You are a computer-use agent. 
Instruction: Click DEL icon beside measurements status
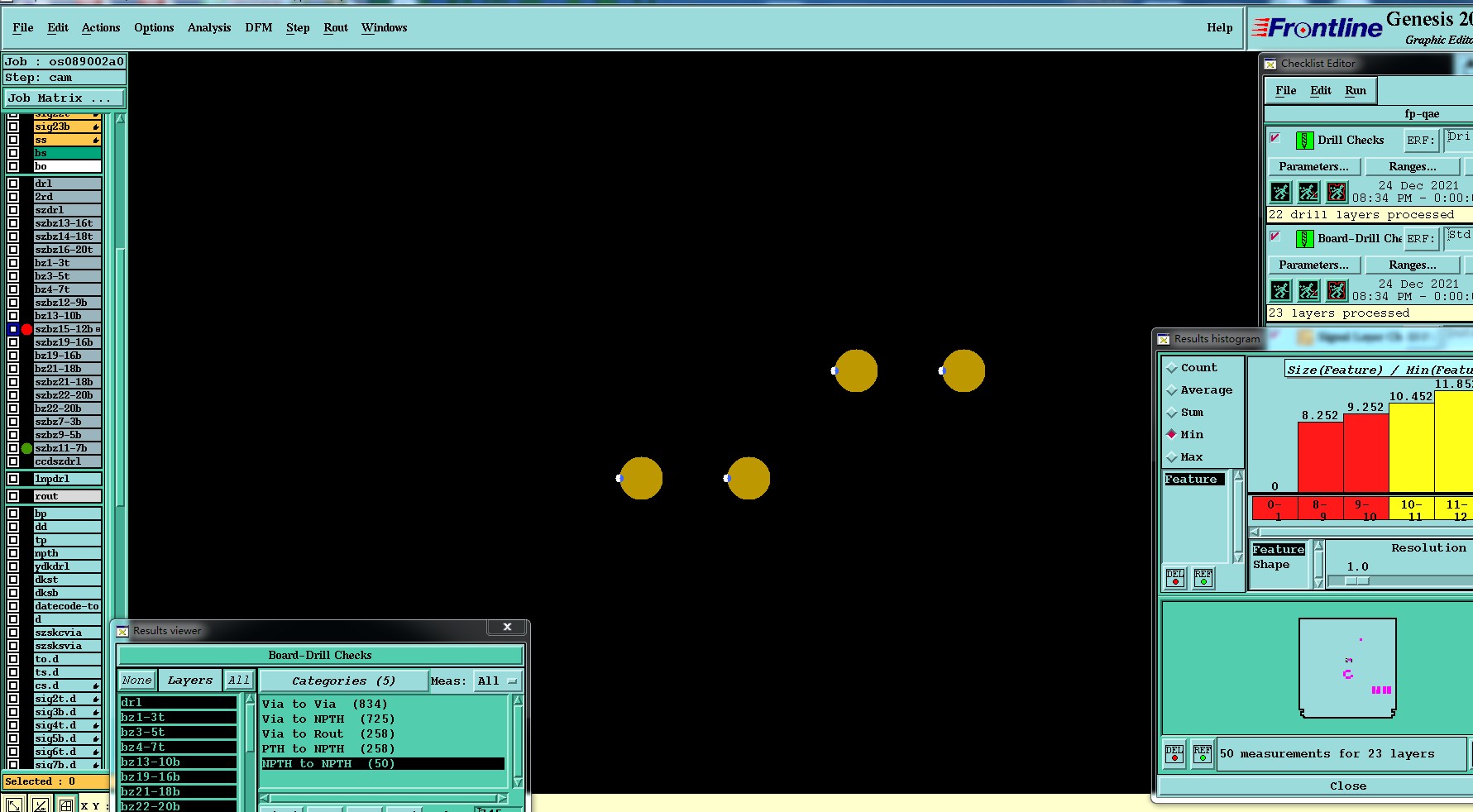tap(1174, 754)
